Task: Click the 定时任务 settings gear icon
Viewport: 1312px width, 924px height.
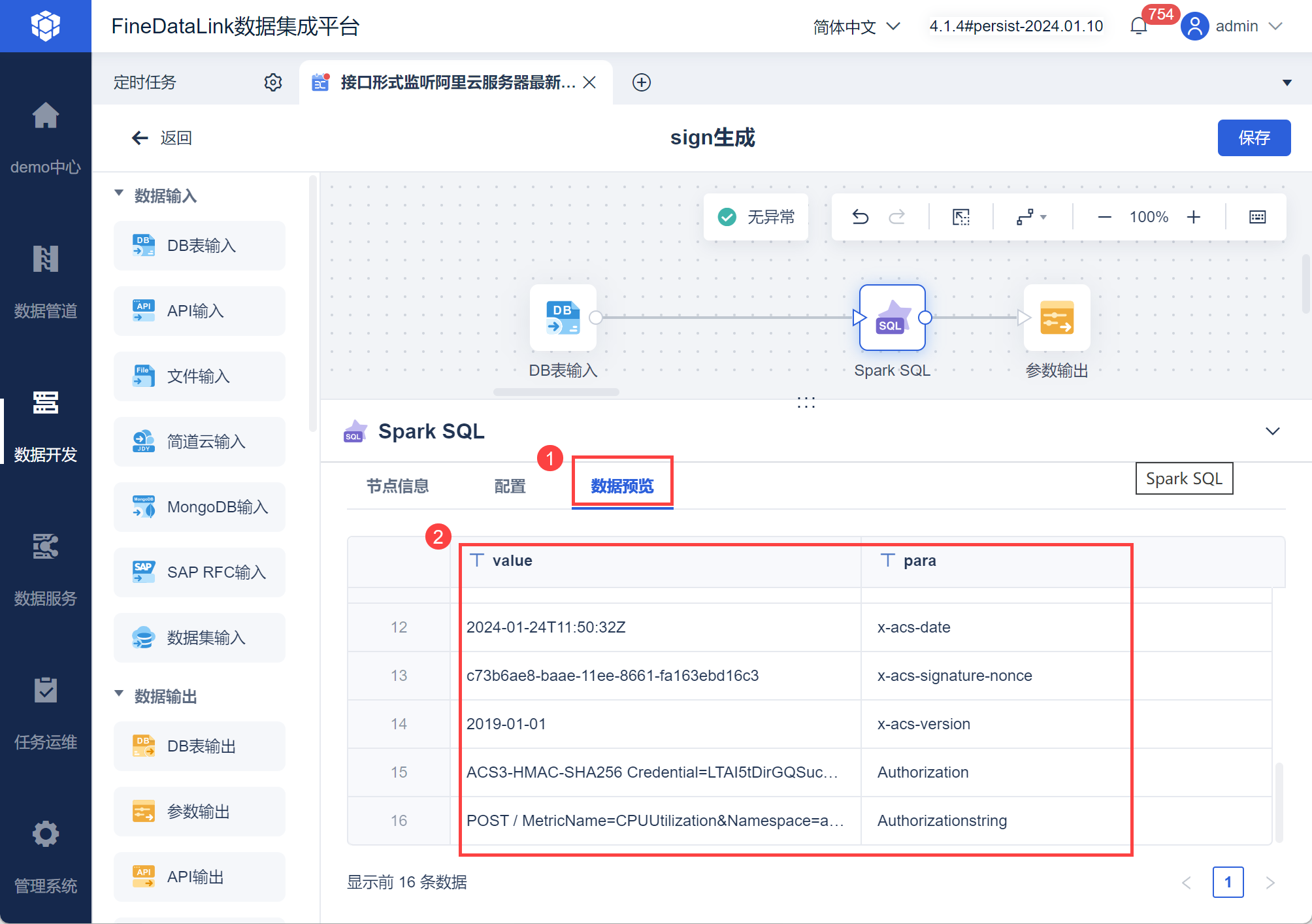Action: [x=273, y=82]
